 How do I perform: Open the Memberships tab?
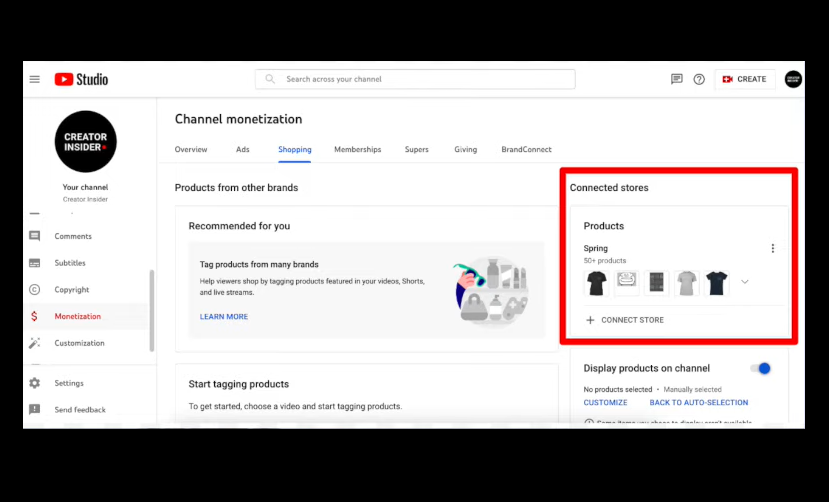pyautogui.click(x=357, y=150)
